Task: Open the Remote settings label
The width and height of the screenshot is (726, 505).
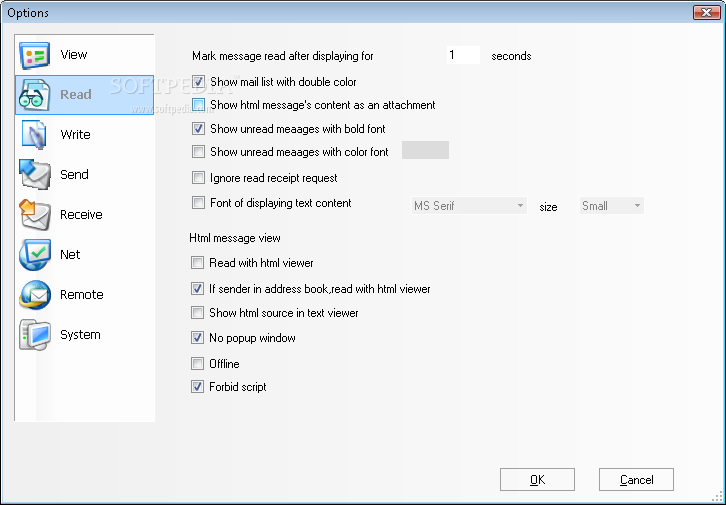Action: tap(81, 295)
